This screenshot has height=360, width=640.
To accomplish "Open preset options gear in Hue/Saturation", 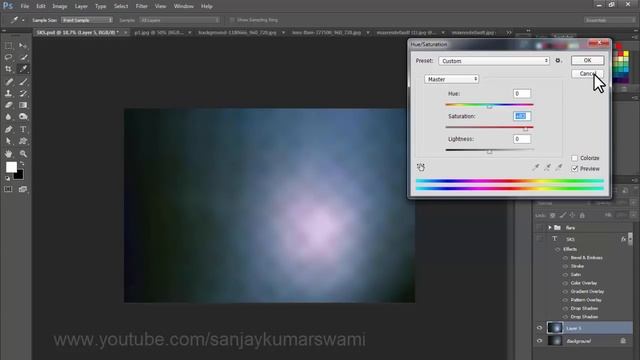I will click(558, 60).
